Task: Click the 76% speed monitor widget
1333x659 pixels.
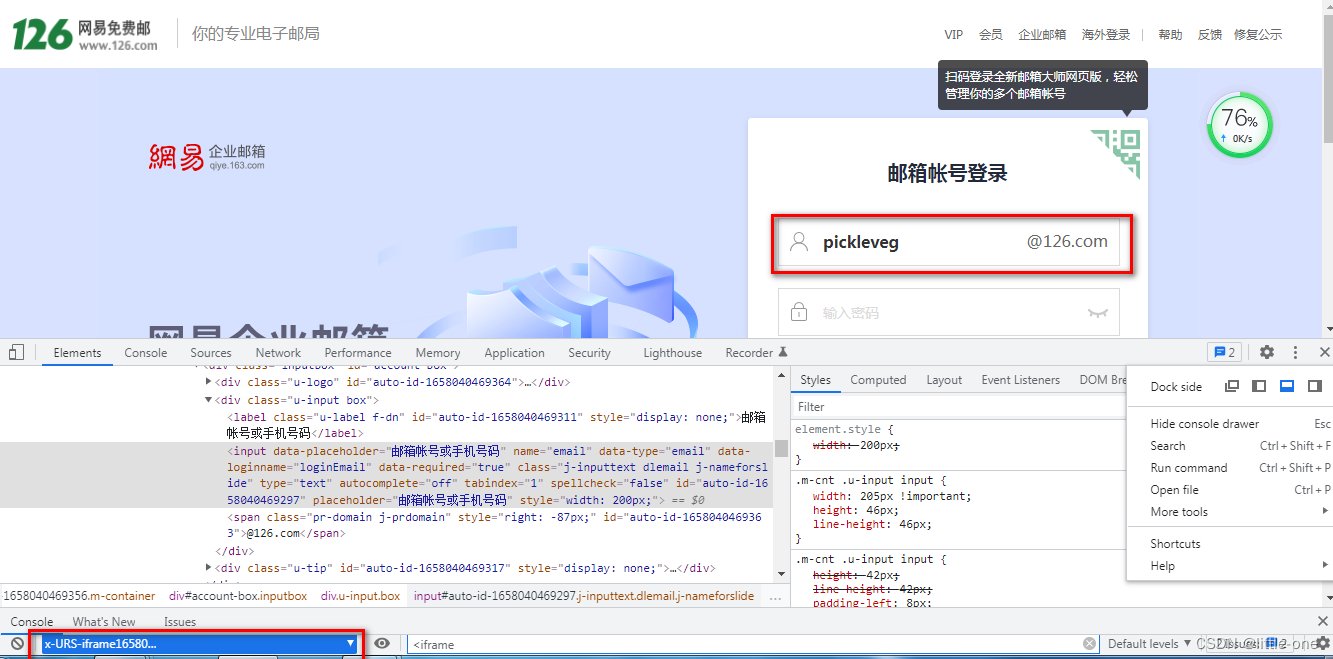Action: click(1239, 125)
